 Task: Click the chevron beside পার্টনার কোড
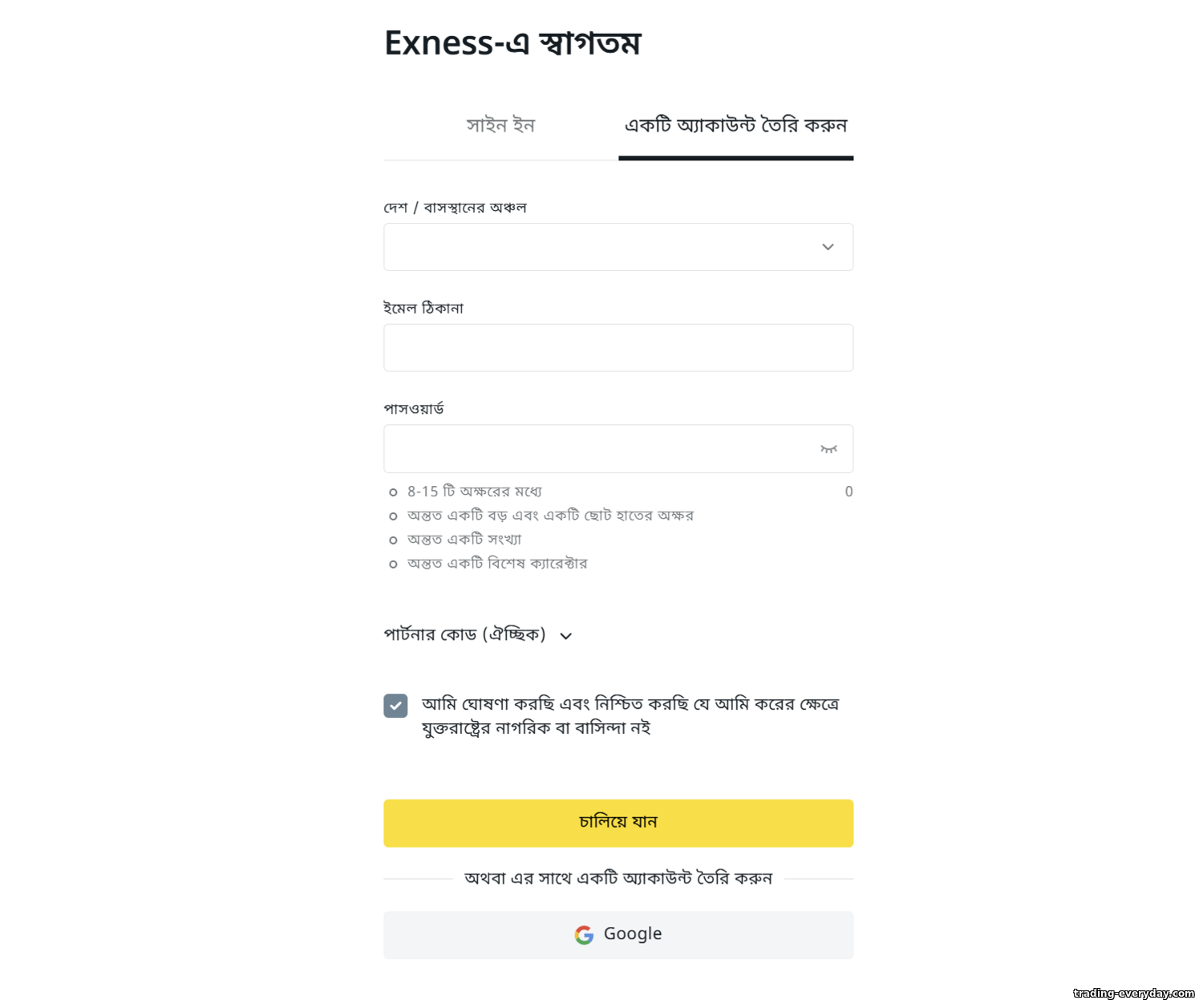click(566, 636)
